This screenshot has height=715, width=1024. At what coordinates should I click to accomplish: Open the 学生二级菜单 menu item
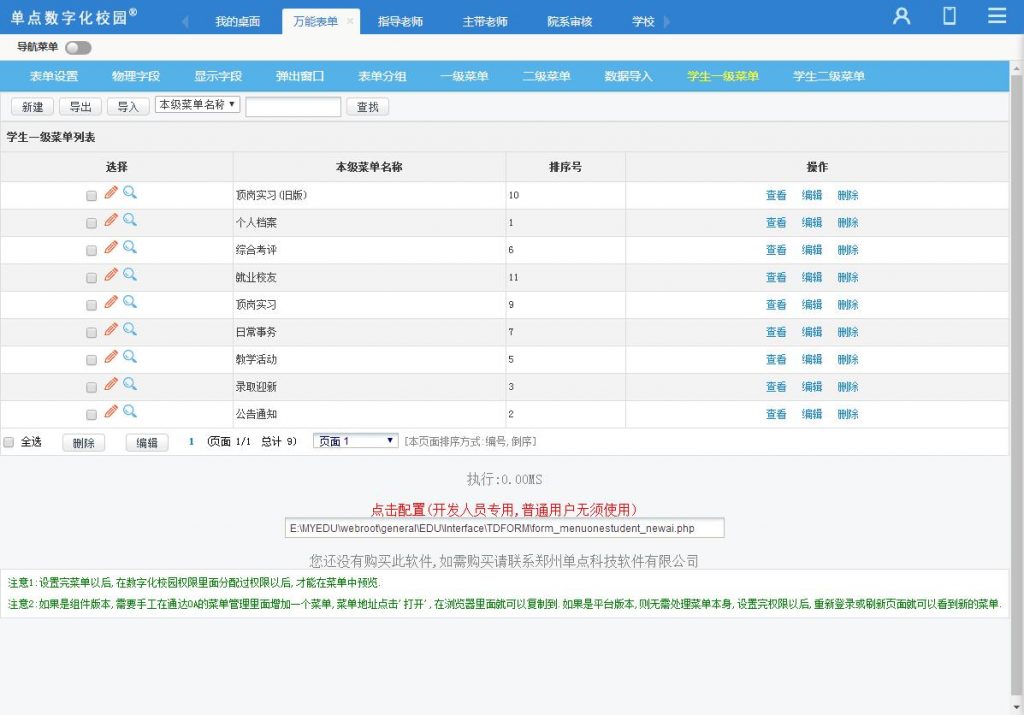(829, 76)
